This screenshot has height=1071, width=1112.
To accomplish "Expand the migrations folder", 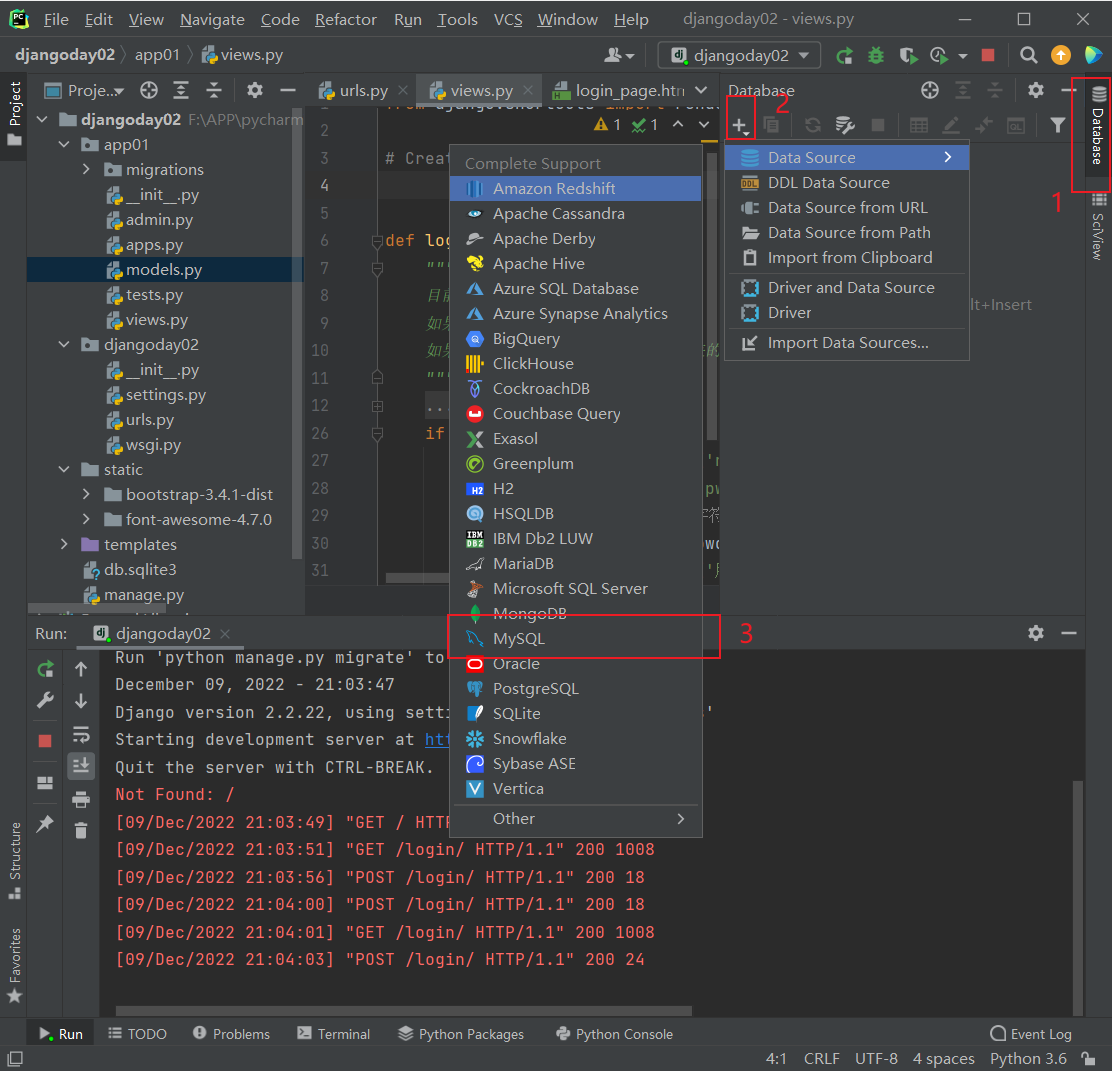I will [87, 170].
